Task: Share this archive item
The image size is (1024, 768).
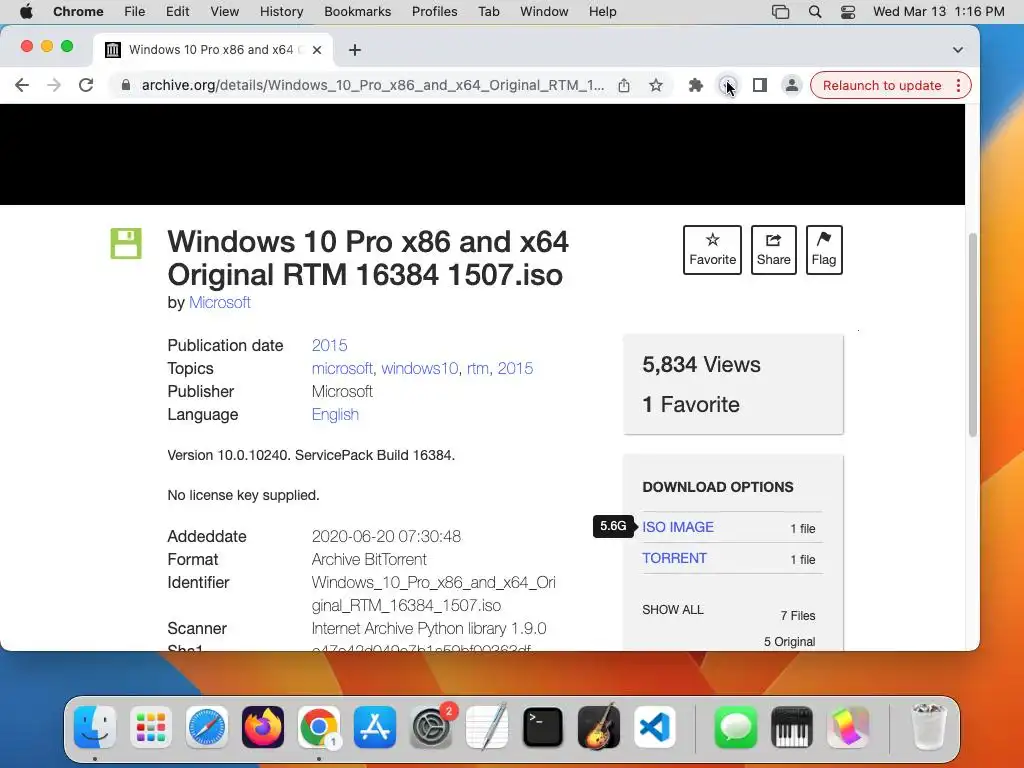Action: coord(773,250)
